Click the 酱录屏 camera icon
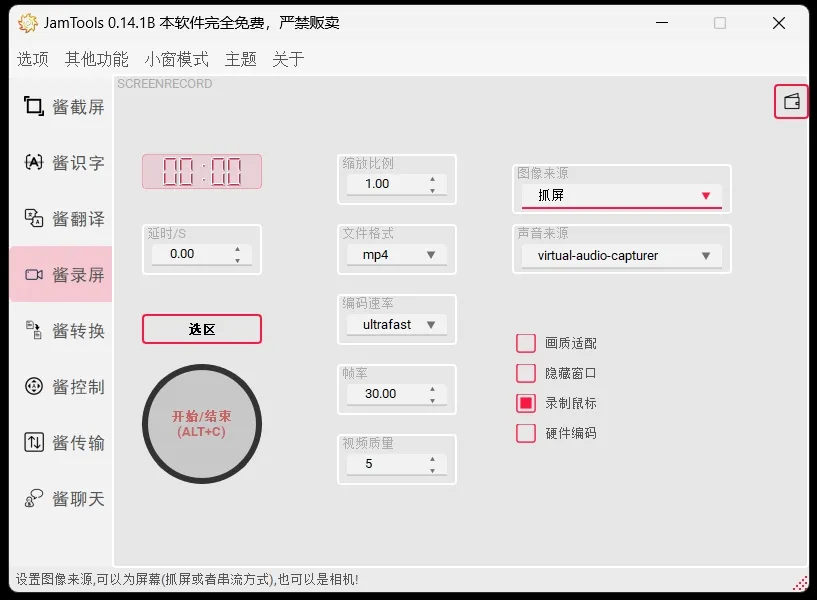This screenshot has height=600, width=817. (34, 274)
